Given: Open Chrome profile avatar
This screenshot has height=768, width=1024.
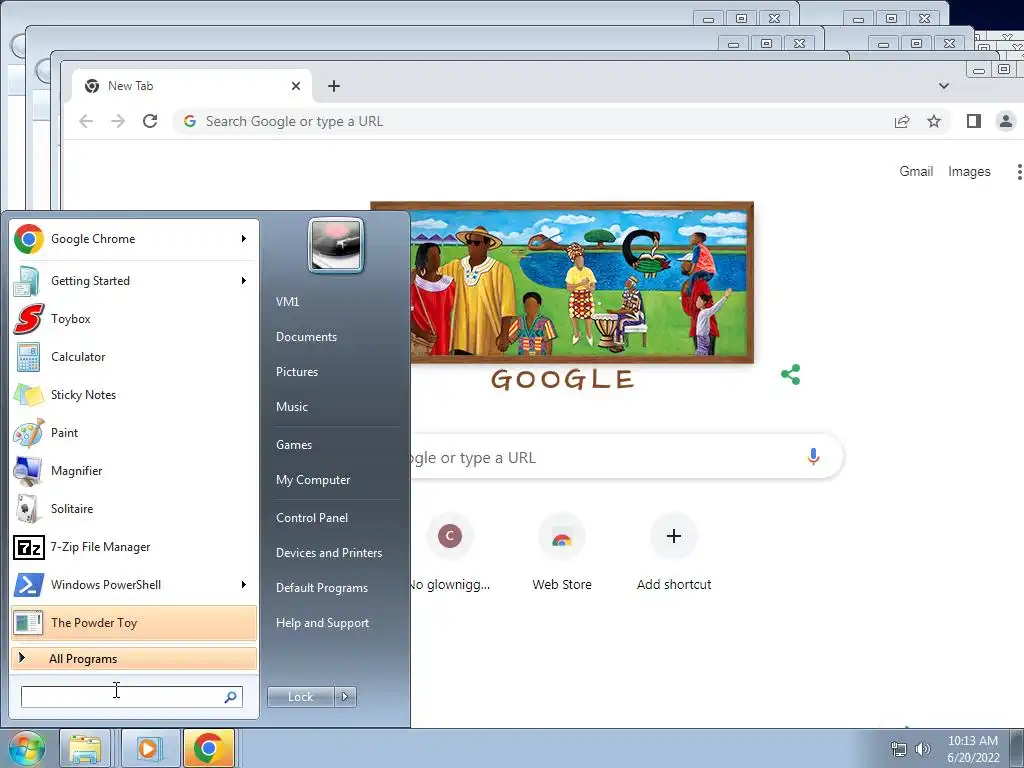Looking at the screenshot, I should pyautogui.click(x=1006, y=121).
